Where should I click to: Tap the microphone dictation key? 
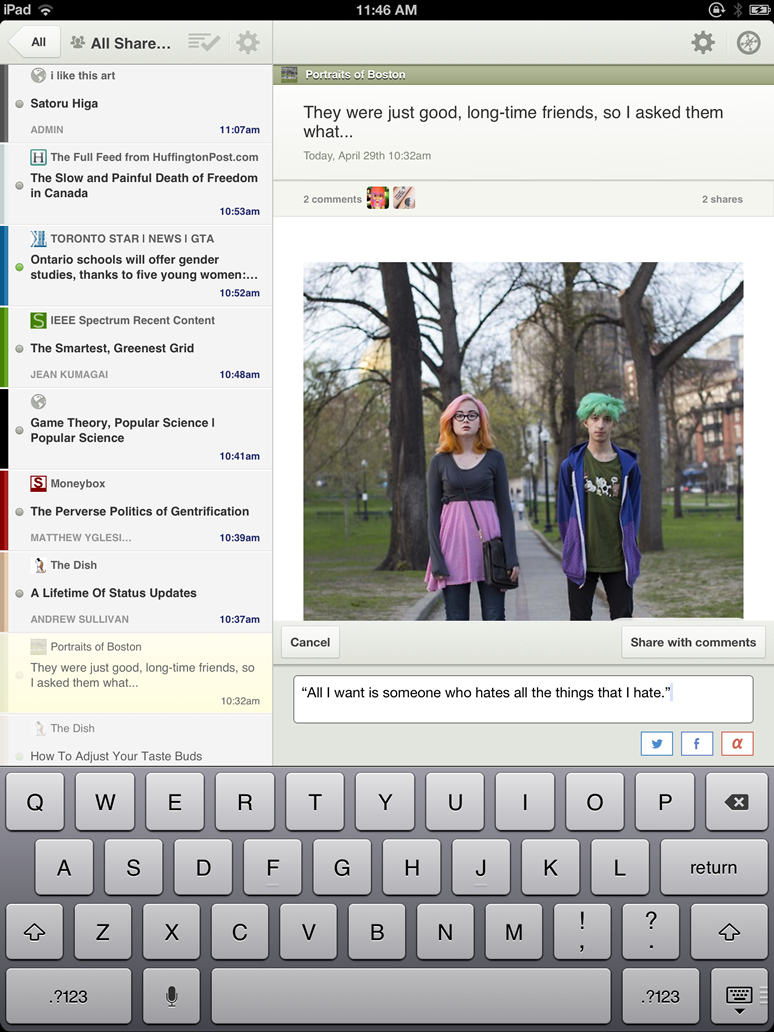point(171,996)
